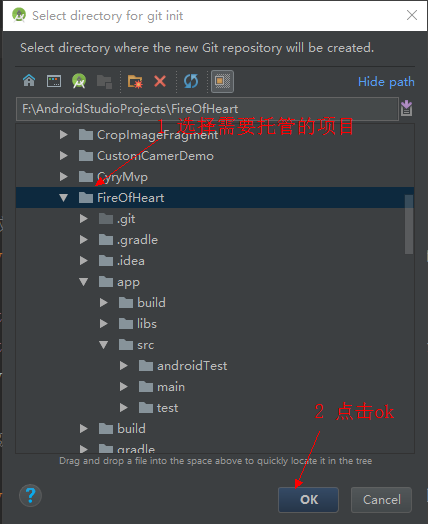Viewport: 428px width, 524px height.
Task: Select the FireOfHeart directory row
Action: (215, 198)
